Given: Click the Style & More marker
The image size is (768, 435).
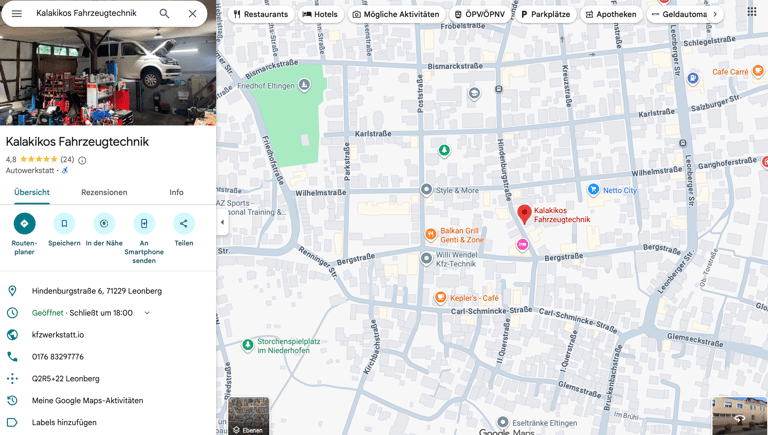Looking at the screenshot, I should 426,190.
